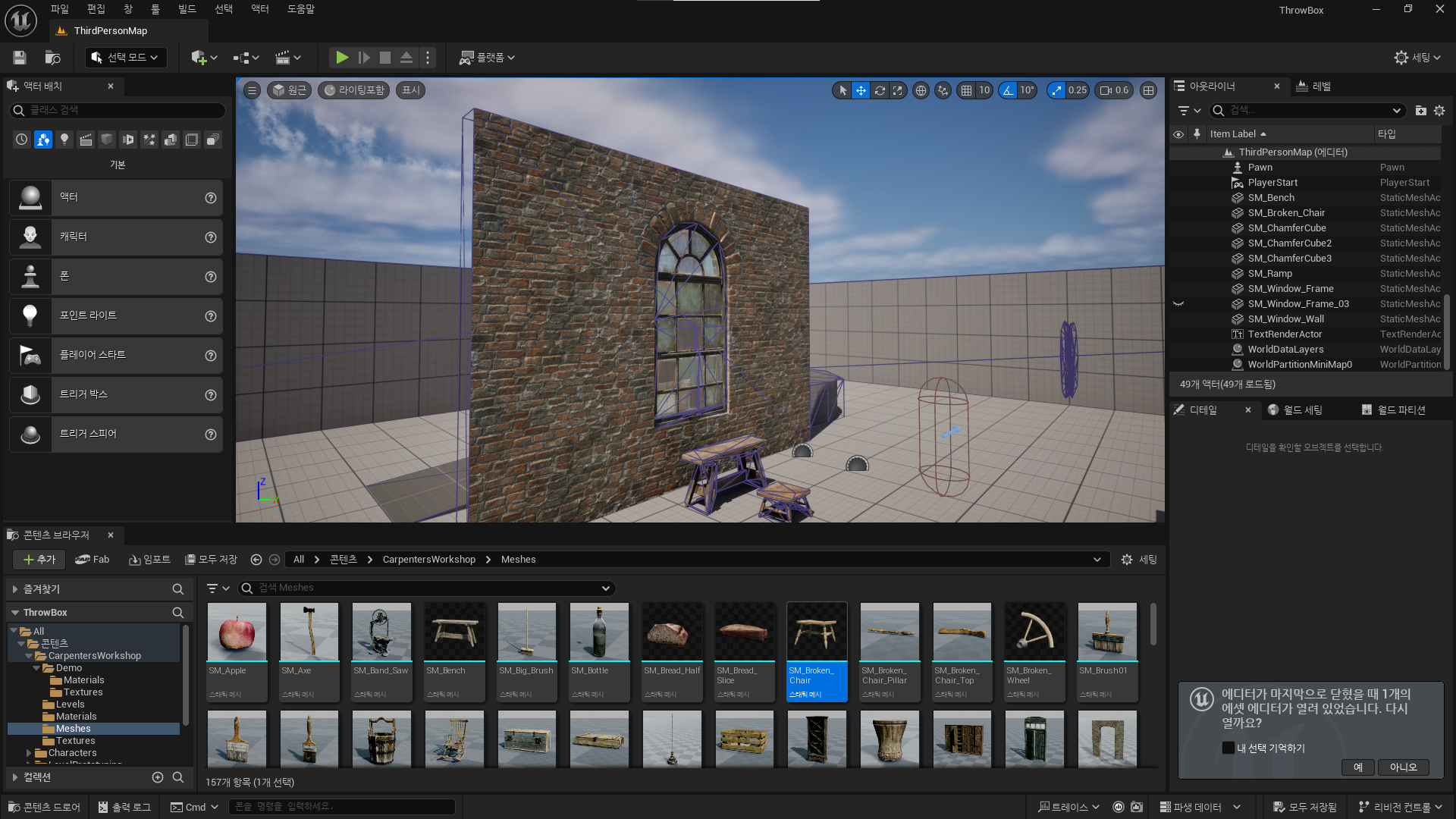Open the 선택 모드 dropdown
Image resolution: width=1456 pixels, height=819 pixels.
125,58
